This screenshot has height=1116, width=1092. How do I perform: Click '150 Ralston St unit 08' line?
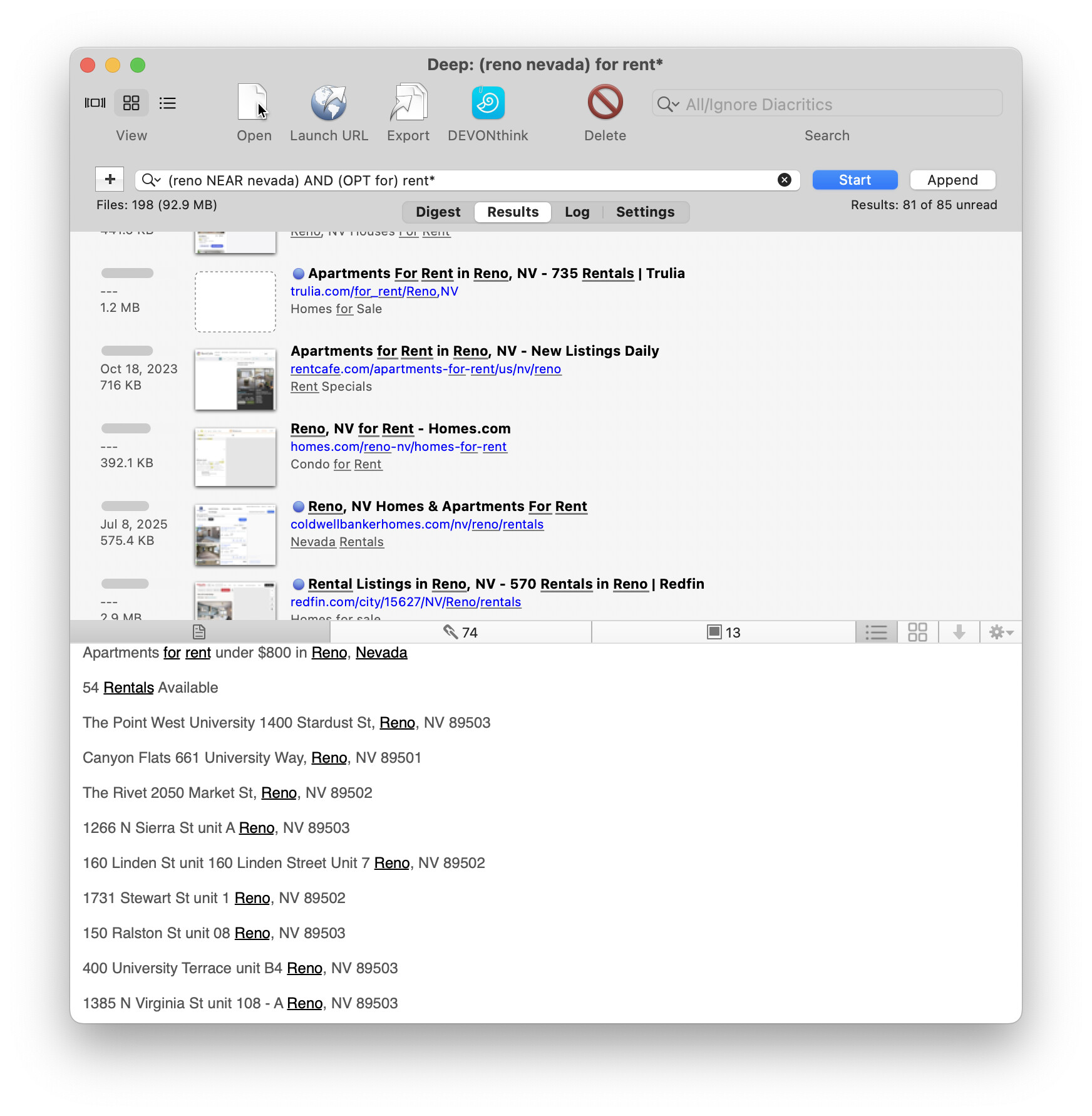(214, 933)
